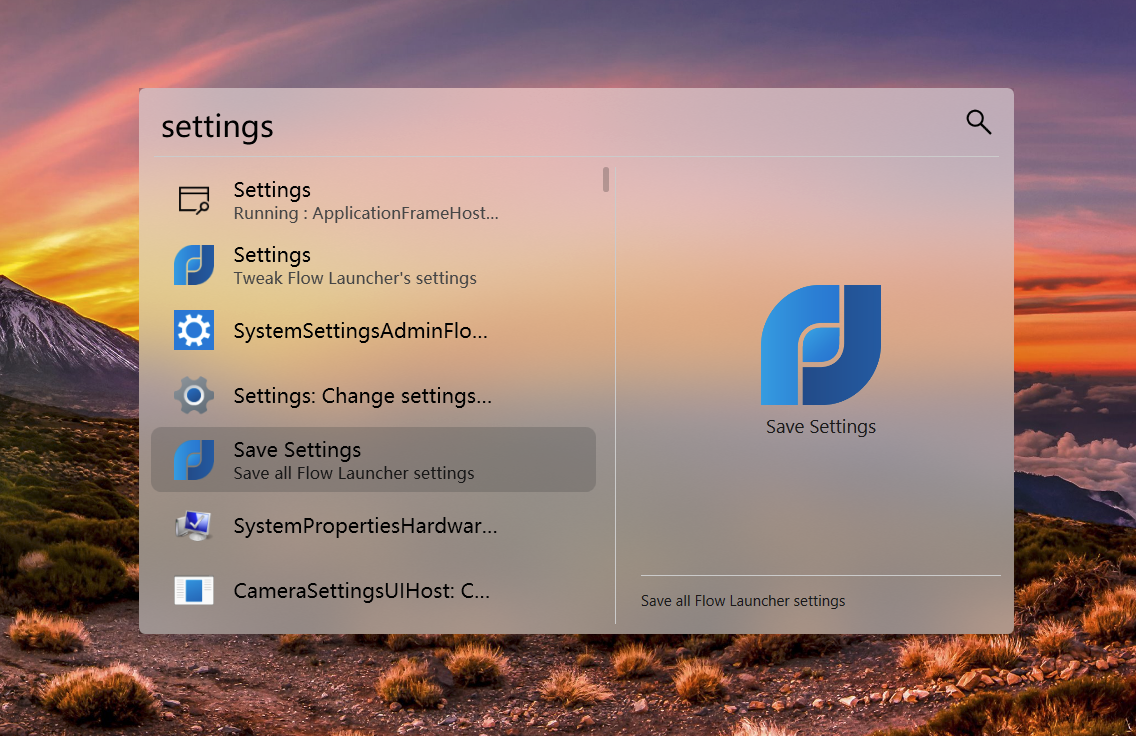Click preview pane footer "Save all Flow Launcher settings"
Image resolution: width=1136 pixels, height=736 pixels.
coord(743,601)
